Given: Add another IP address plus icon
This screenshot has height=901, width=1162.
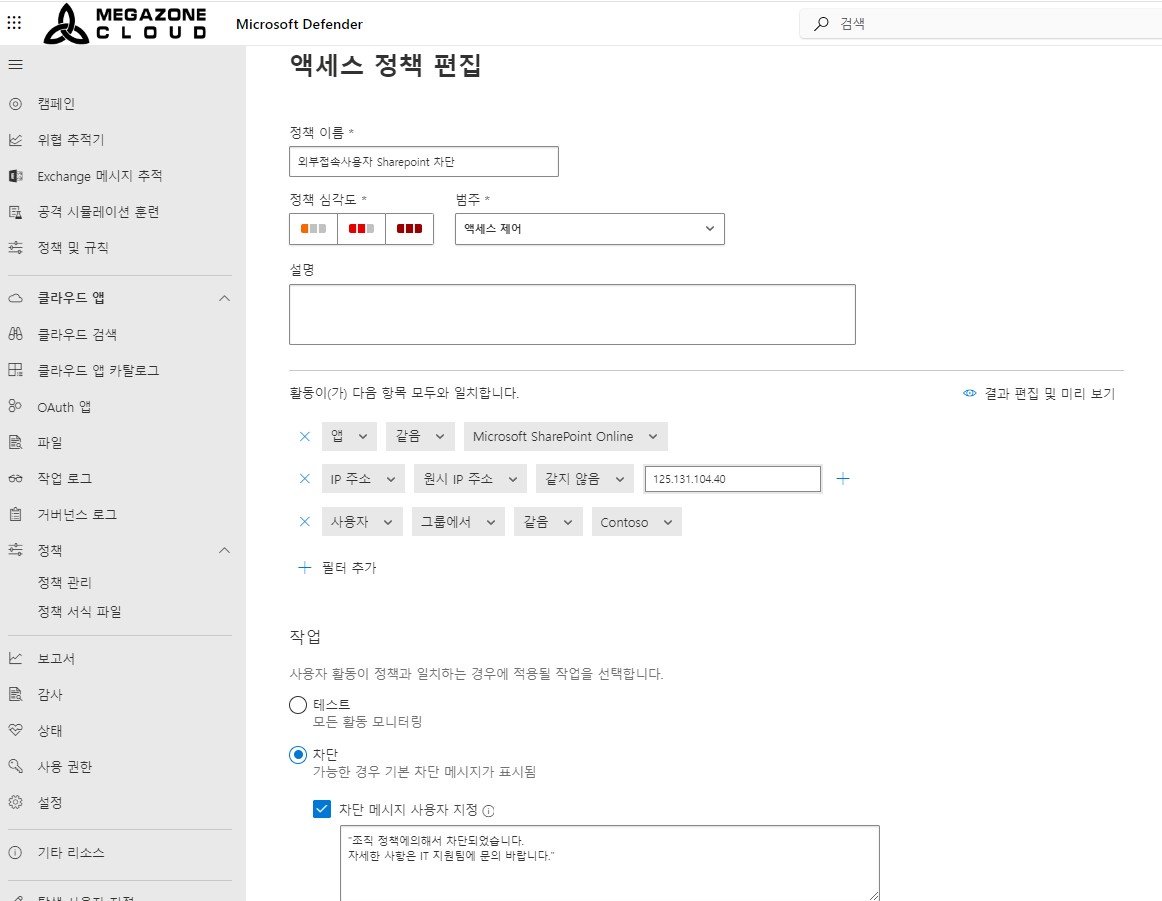Looking at the screenshot, I should (843, 479).
